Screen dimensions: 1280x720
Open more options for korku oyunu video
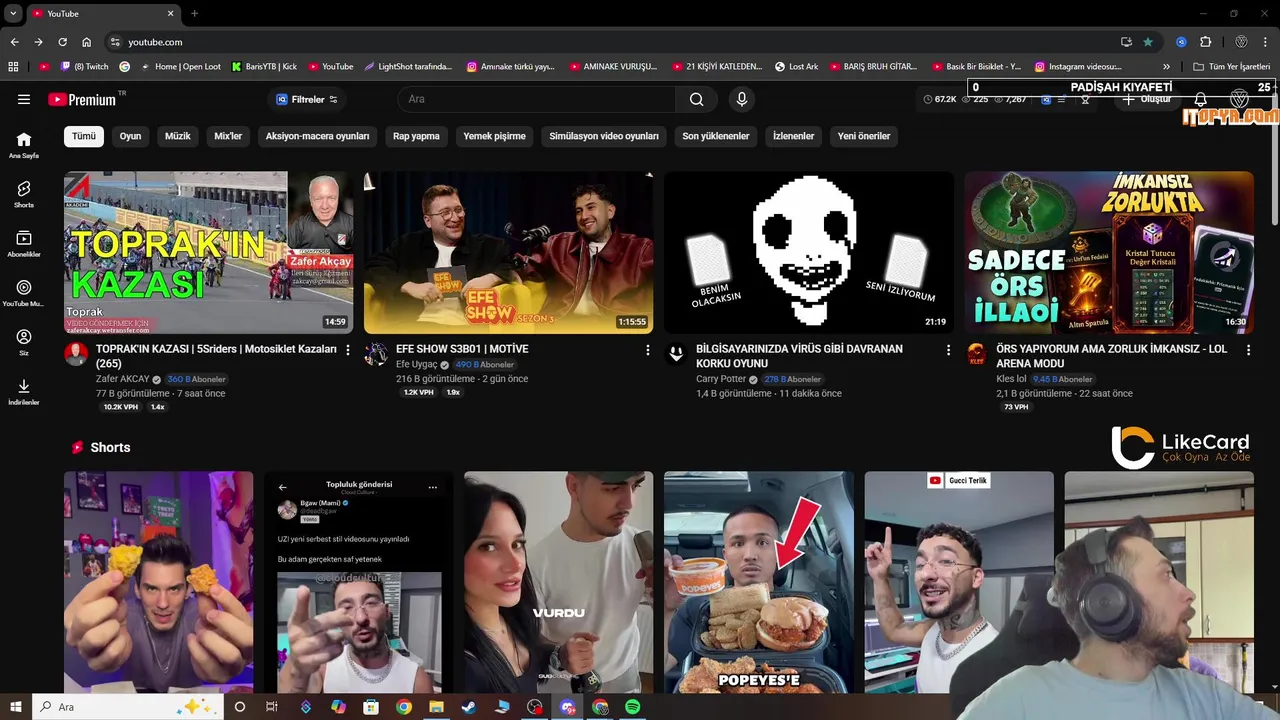coord(948,350)
